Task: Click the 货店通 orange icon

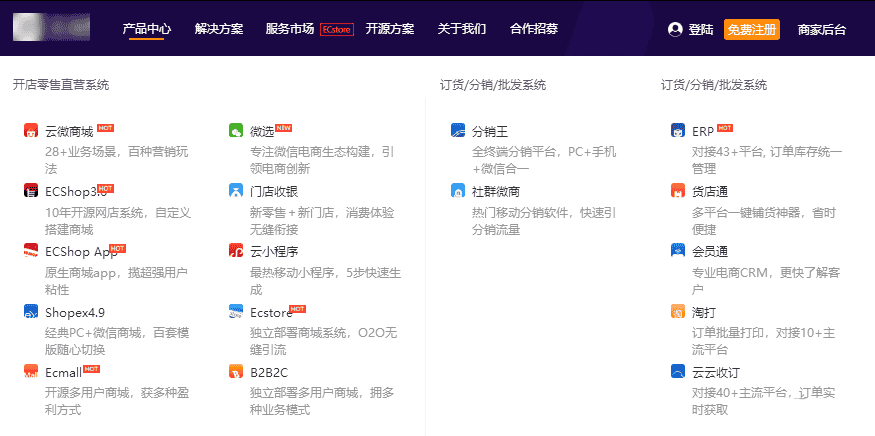Action: point(677,190)
